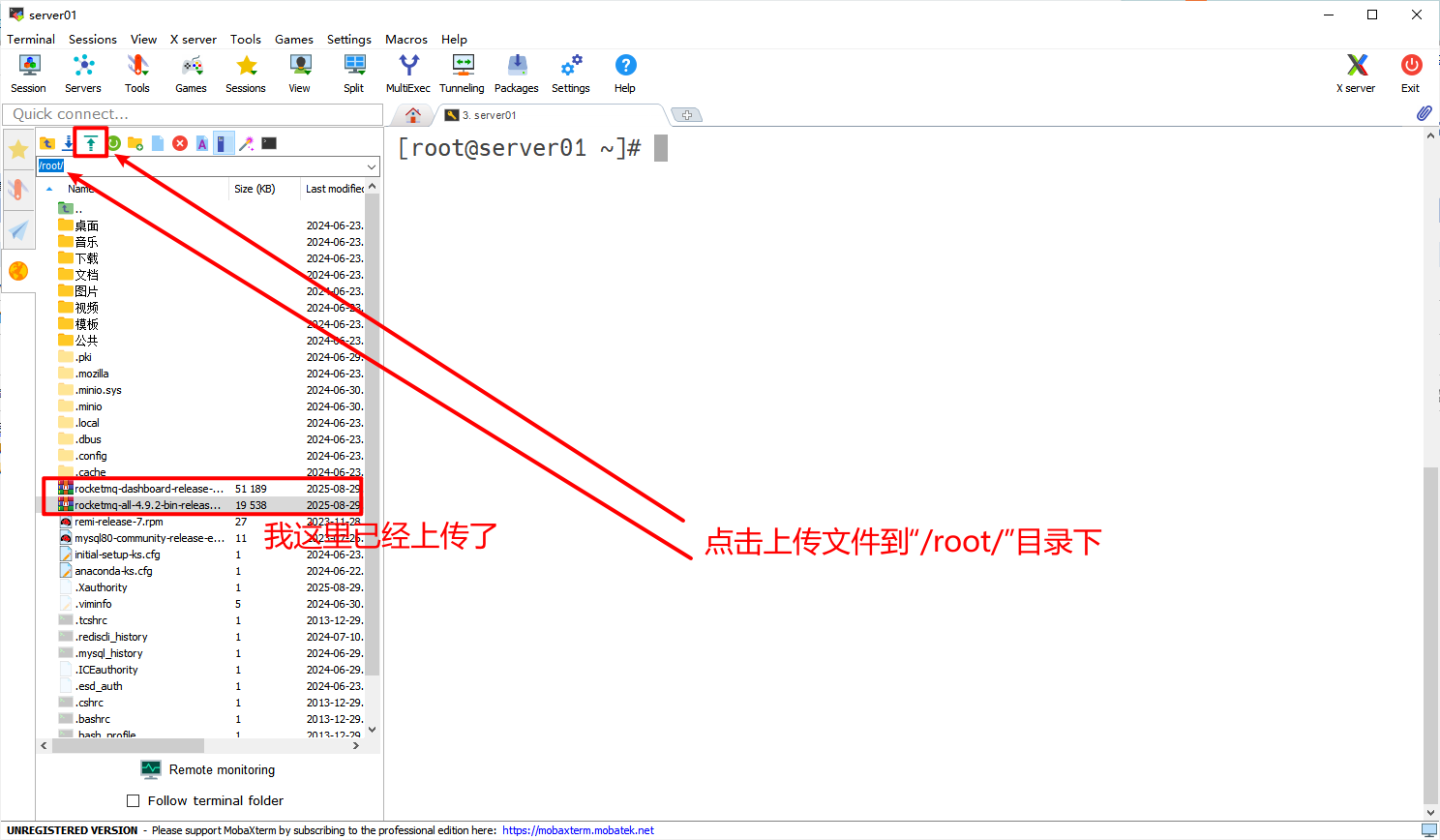Create new folder in SFTP toolbar
This screenshot has width=1440, height=840.
pyautogui.click(x=135, y=143)
